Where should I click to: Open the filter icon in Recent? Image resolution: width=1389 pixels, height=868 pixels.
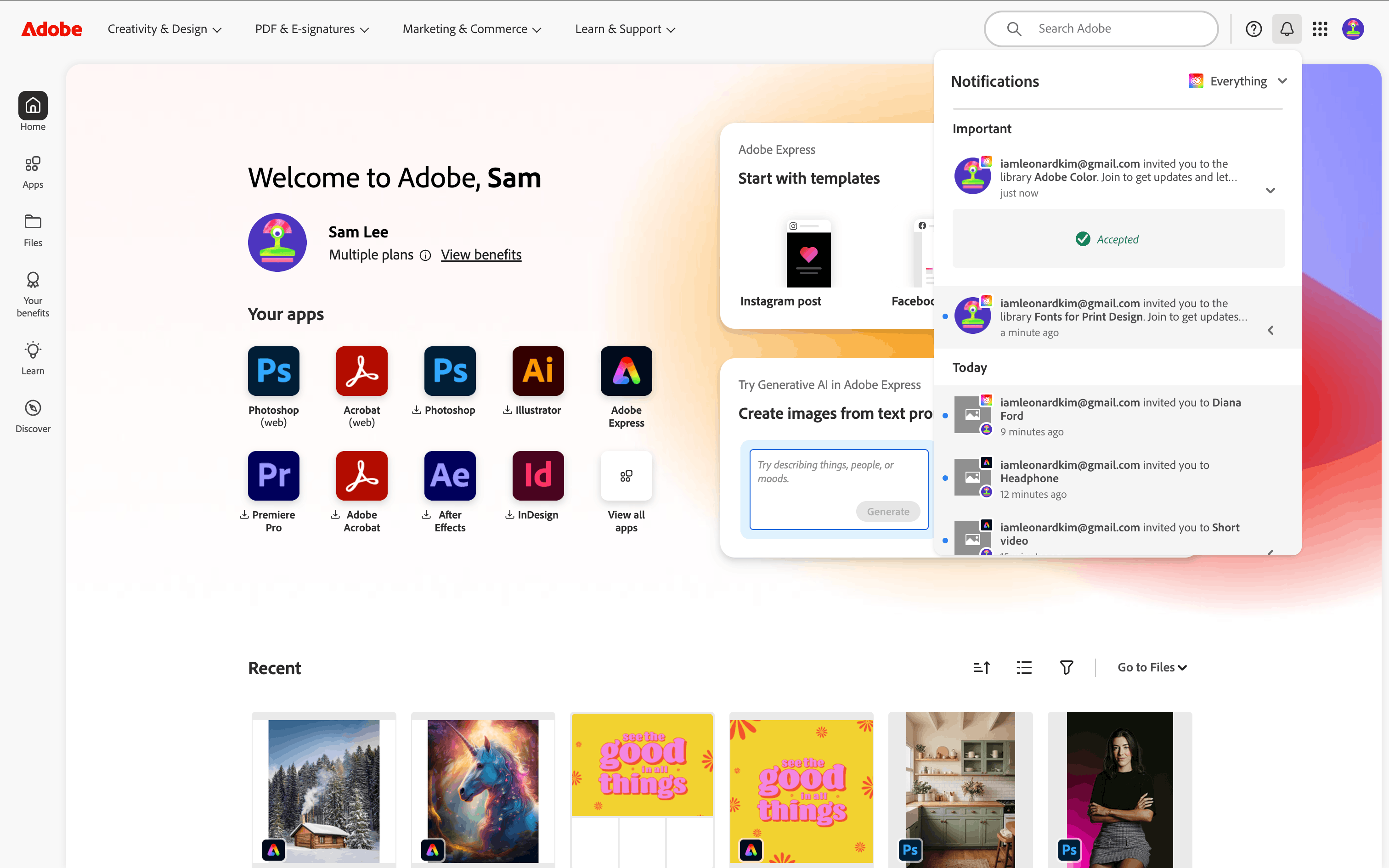[1067, 667]
